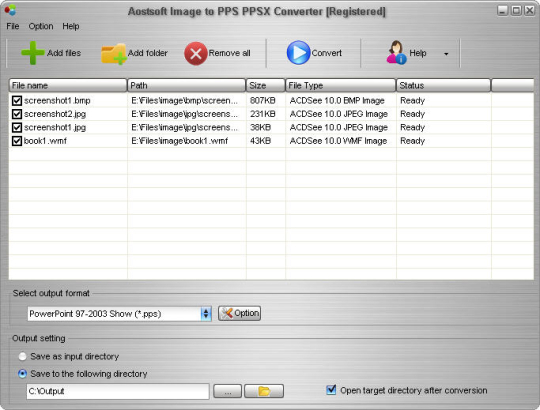Start conversion with the blue Convert icon
This screenshot has width=540, height=410.
298,53
